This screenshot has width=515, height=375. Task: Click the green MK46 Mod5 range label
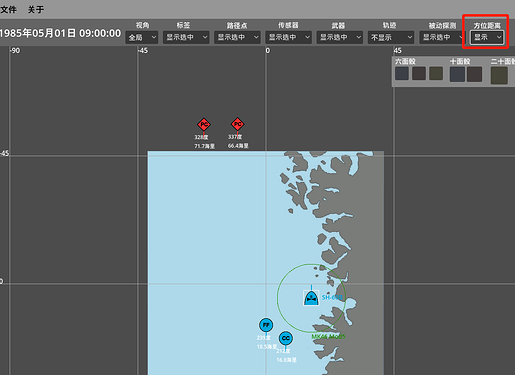pyautogui.click(x=328, y=337)
